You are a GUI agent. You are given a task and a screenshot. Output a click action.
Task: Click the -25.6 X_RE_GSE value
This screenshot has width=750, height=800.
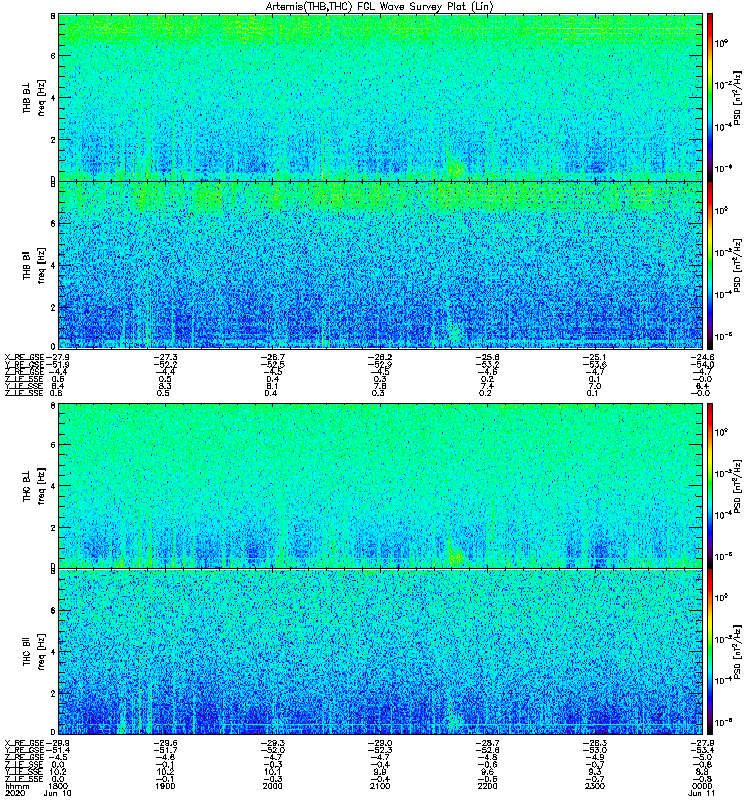pos(487,357)
